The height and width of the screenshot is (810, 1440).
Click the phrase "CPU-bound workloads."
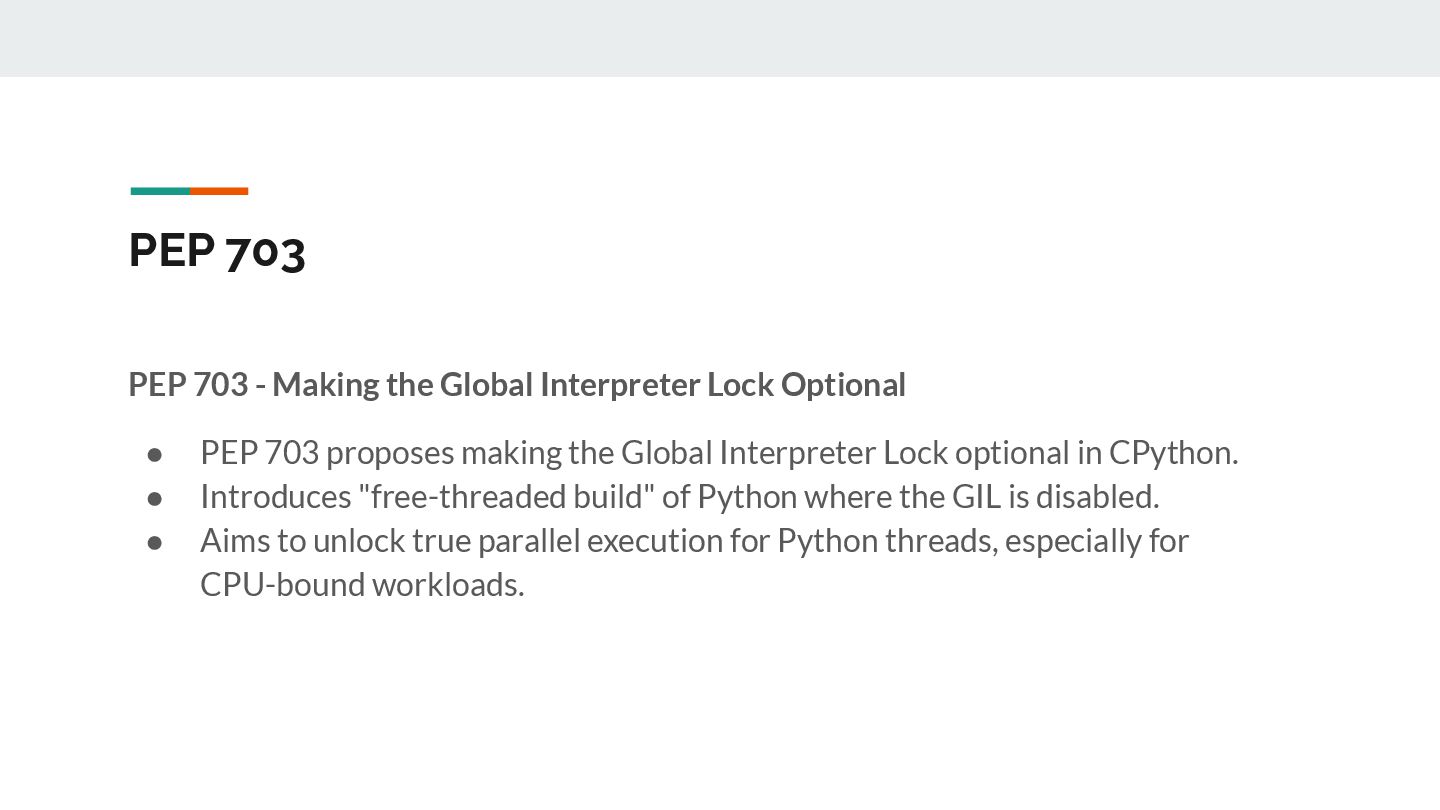(362, 584)
